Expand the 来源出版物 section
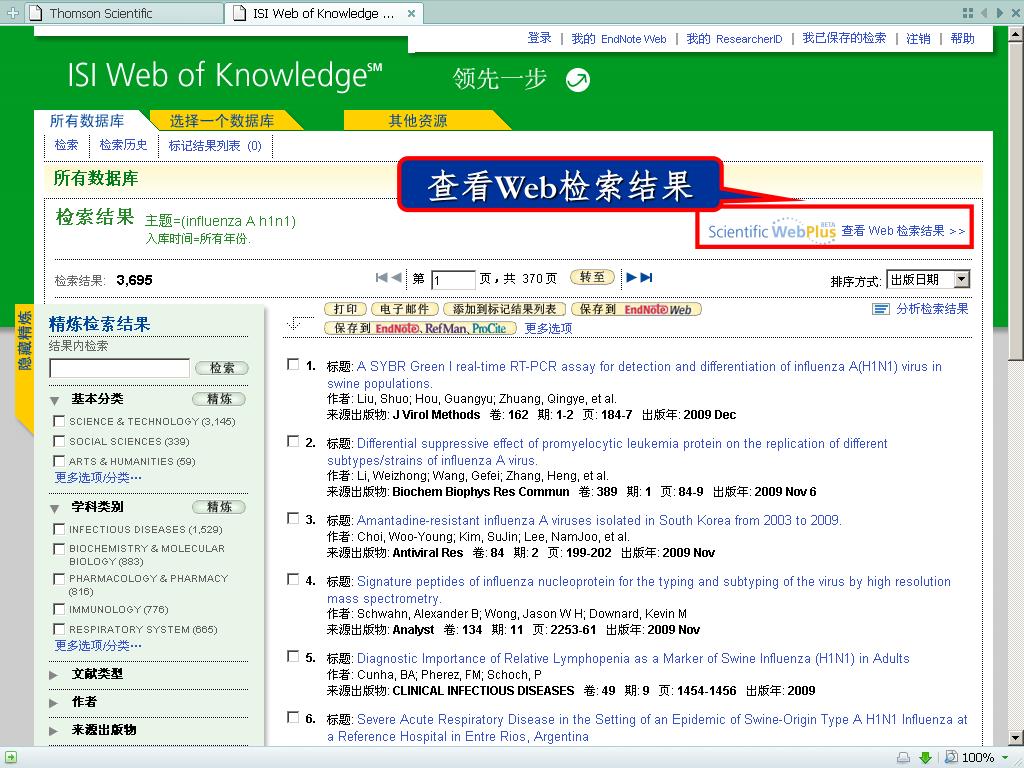Screen dimensions: 1024x768 54,731
